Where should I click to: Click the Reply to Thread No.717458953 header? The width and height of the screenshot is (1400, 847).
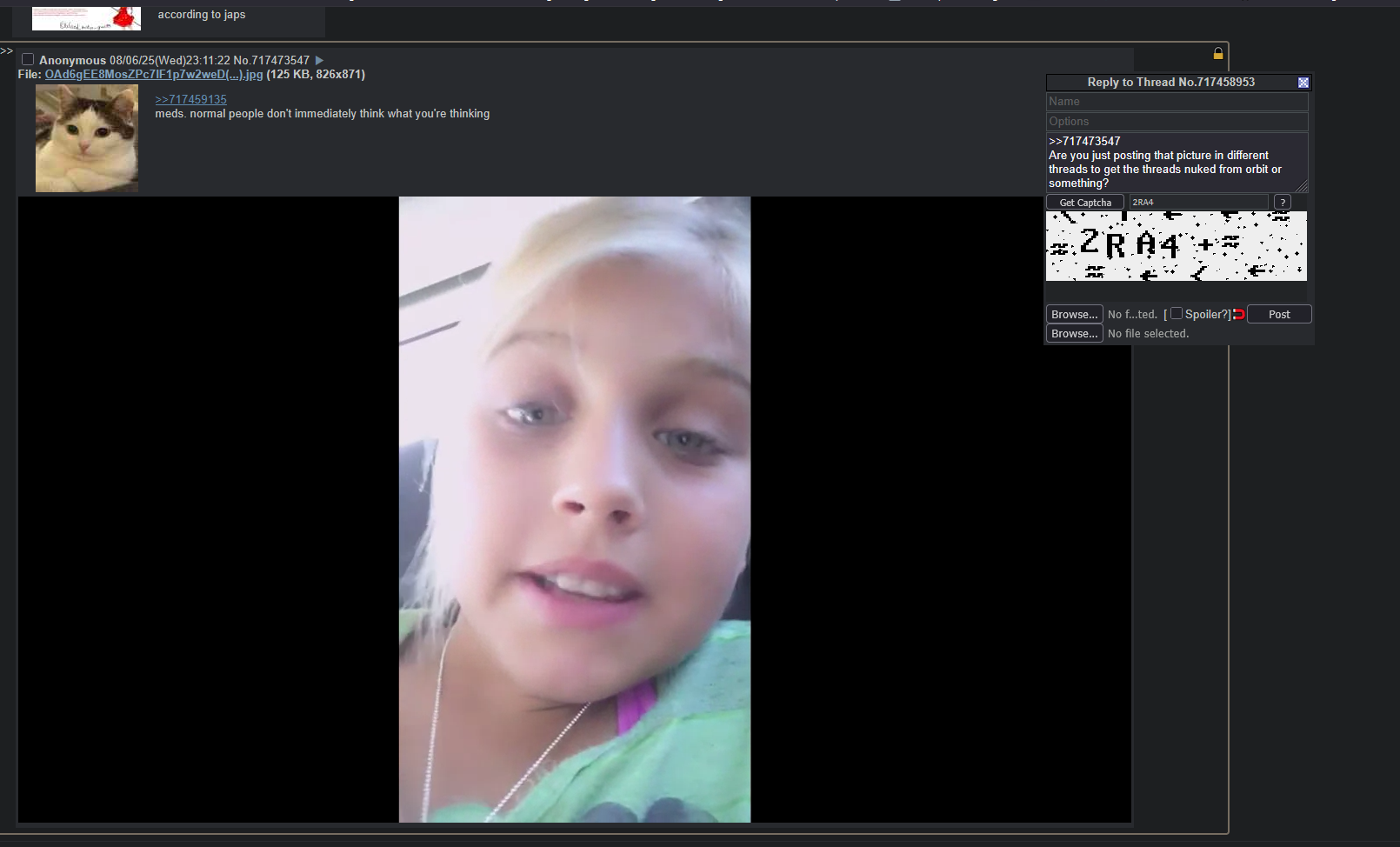pos(1170,83)
